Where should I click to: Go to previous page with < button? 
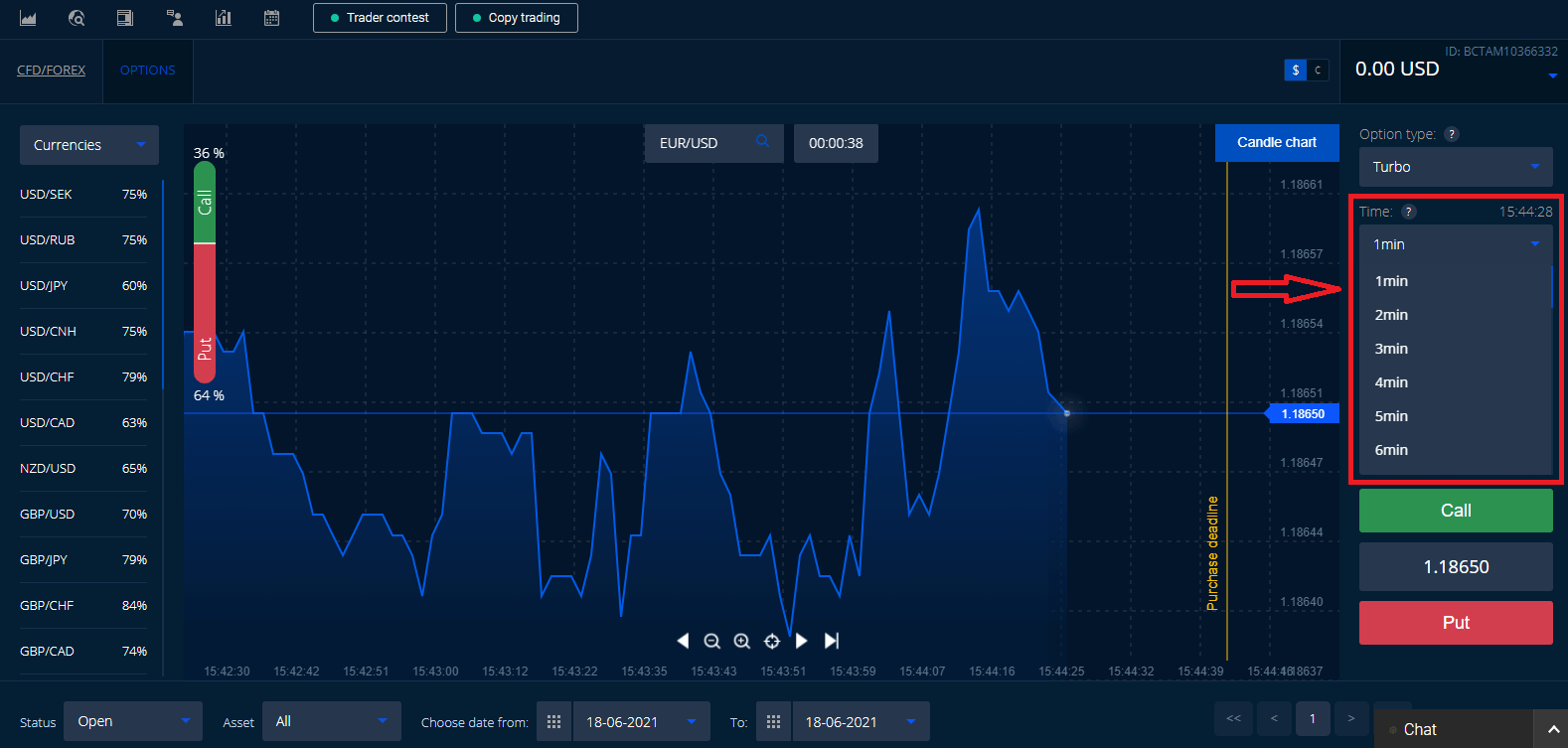(x=1274, y=718)
